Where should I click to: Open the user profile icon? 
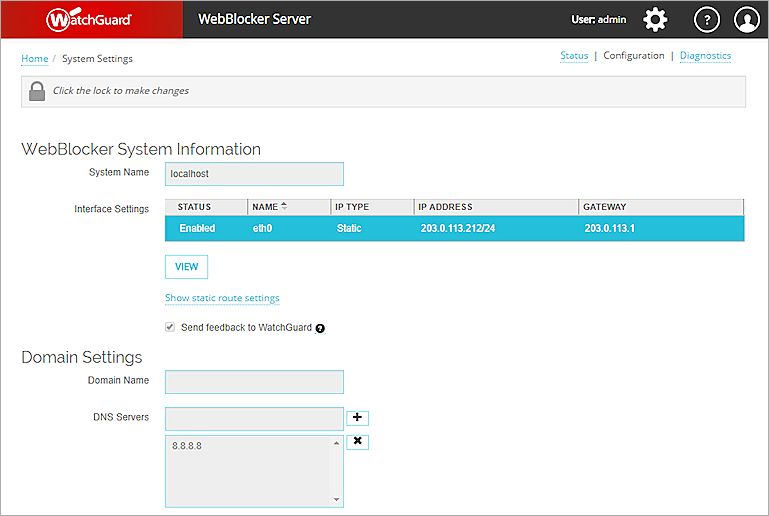click(746, 19)
